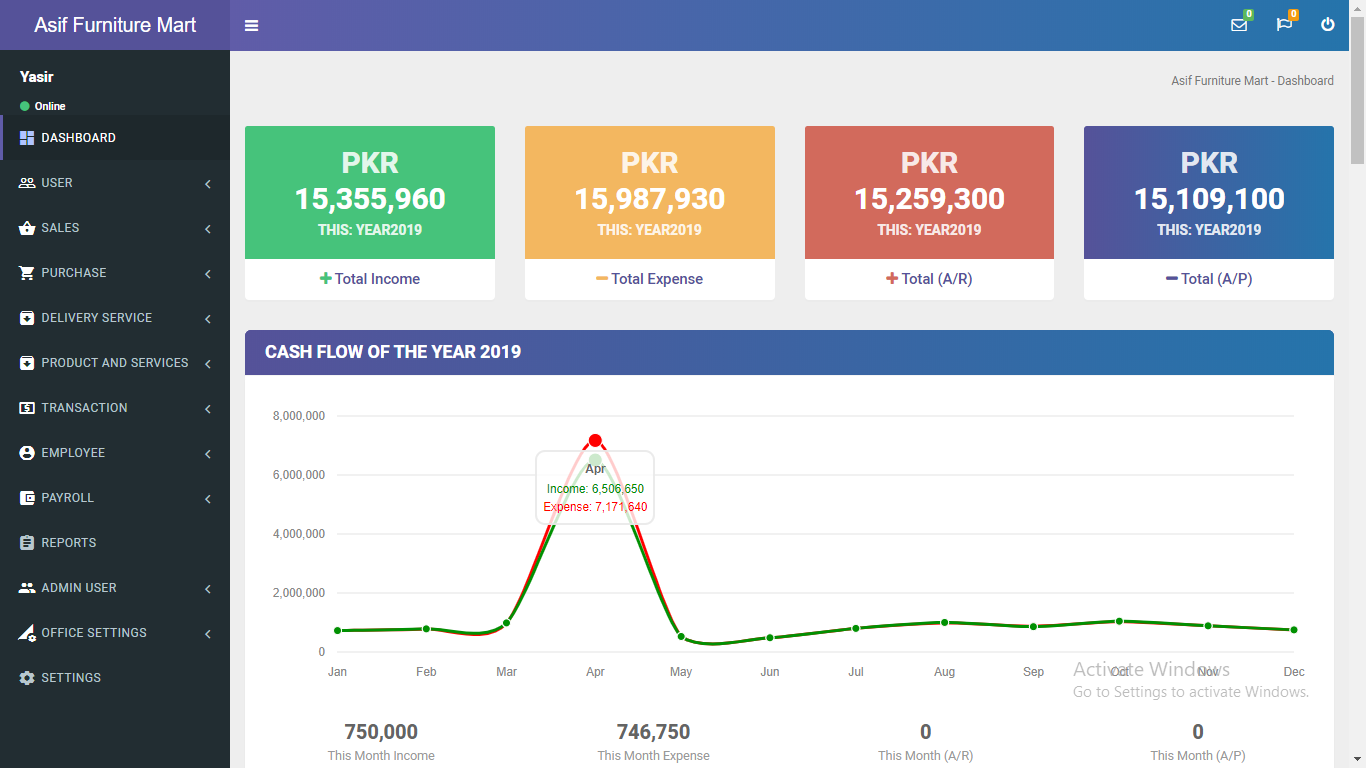Image resolution: width=1366 pixels, height=768 pixels.
Task: Open the flag notifications icon
Action: point(1284,25)
